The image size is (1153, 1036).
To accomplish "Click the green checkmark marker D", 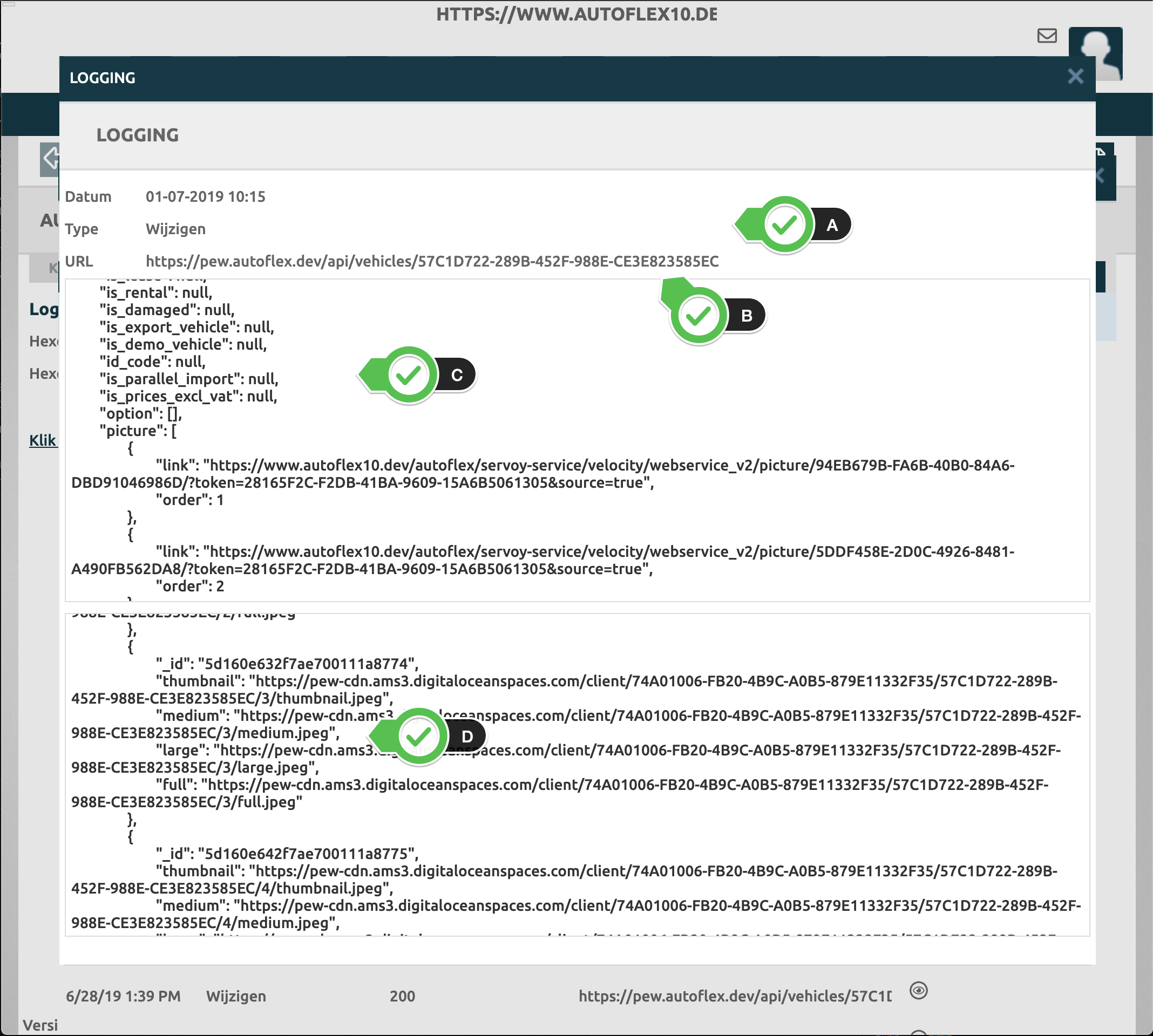I will click(418, 737).
